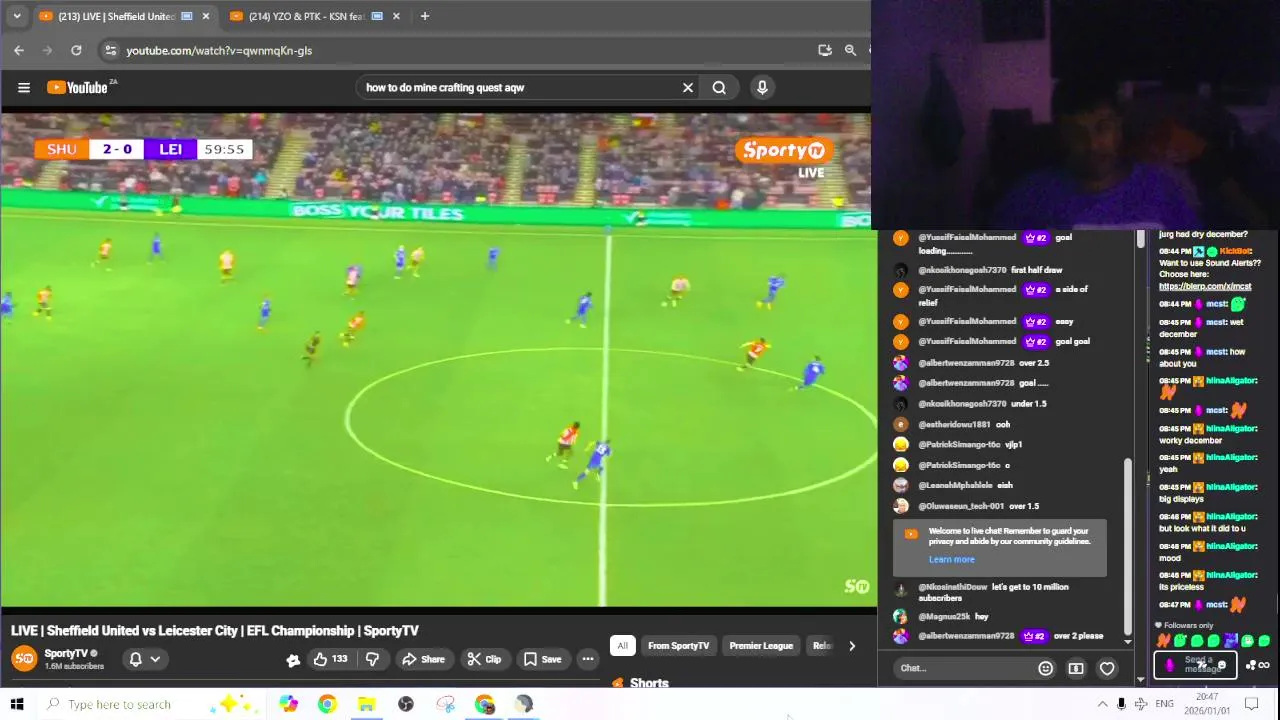
Task: Send a heart reaction in chat
Action: [1107, 668]
